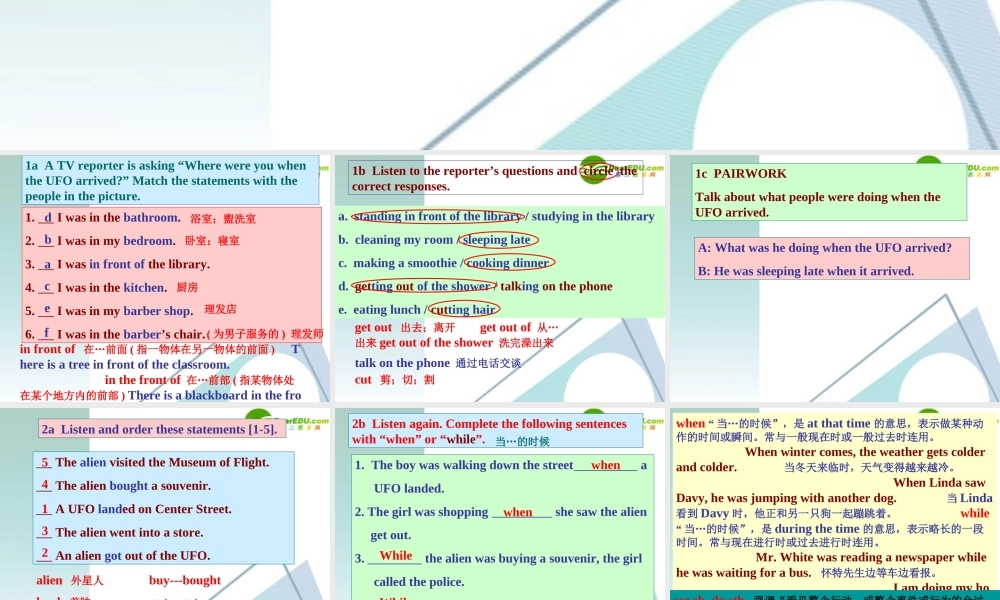Select '2 An alien got out of the UFO.'
Image resolution: width=1000 pixels, height=600 pixels.
tap(124, 555)
